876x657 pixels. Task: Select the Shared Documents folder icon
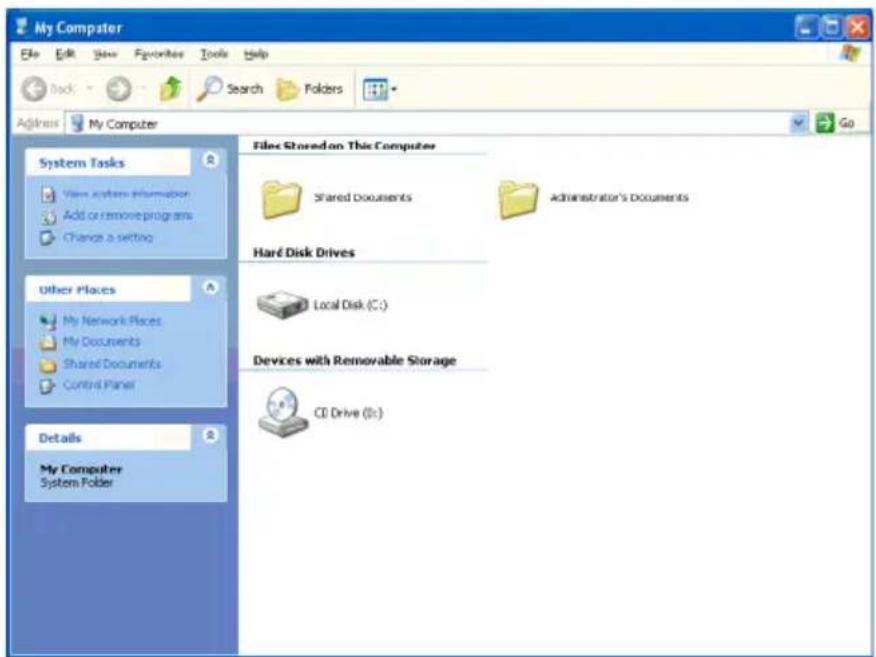tap(282, 199)
